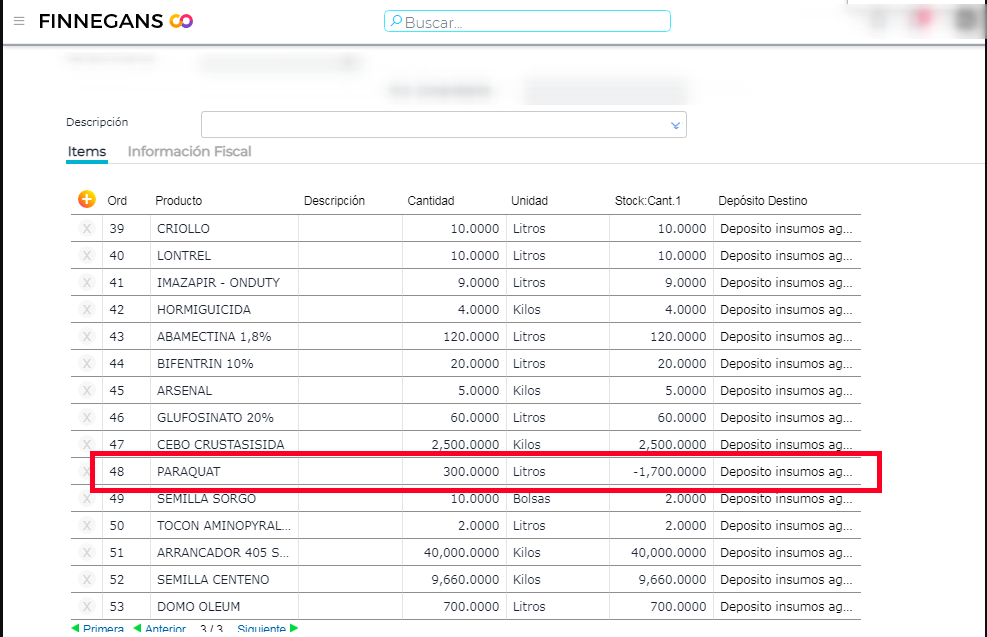
Task: Remove the HORMIGUICIDA row using its X icon
Action: (87, 310)
